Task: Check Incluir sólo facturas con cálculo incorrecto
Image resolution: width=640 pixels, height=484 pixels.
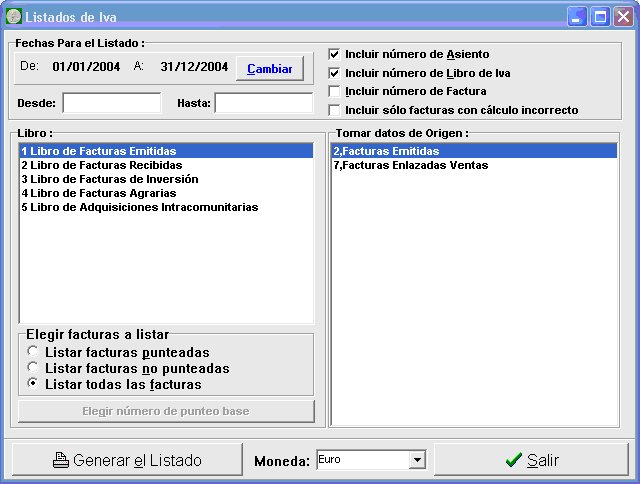Action: click(335, 110)
